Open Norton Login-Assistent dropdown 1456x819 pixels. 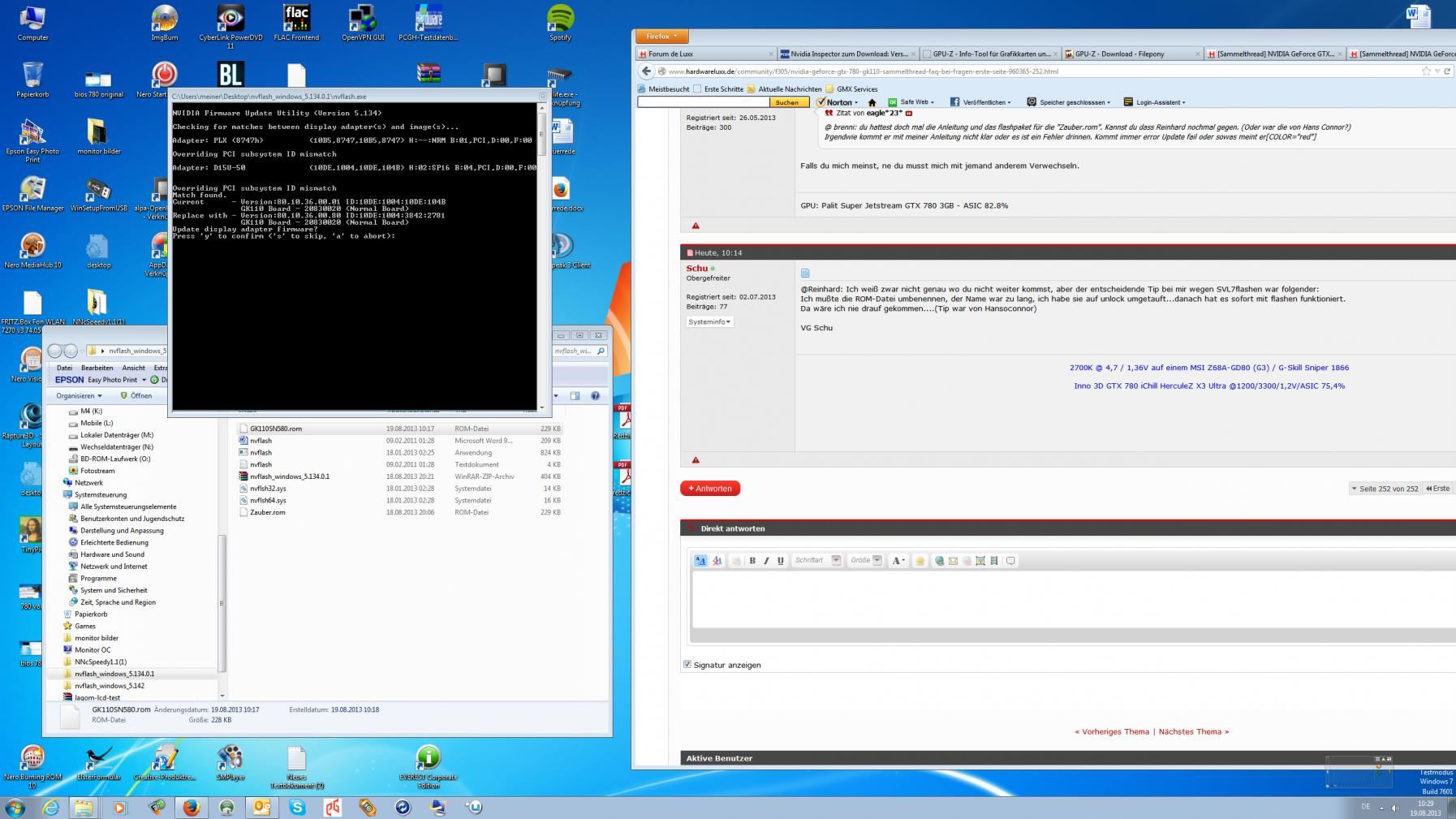point(1154,102)
